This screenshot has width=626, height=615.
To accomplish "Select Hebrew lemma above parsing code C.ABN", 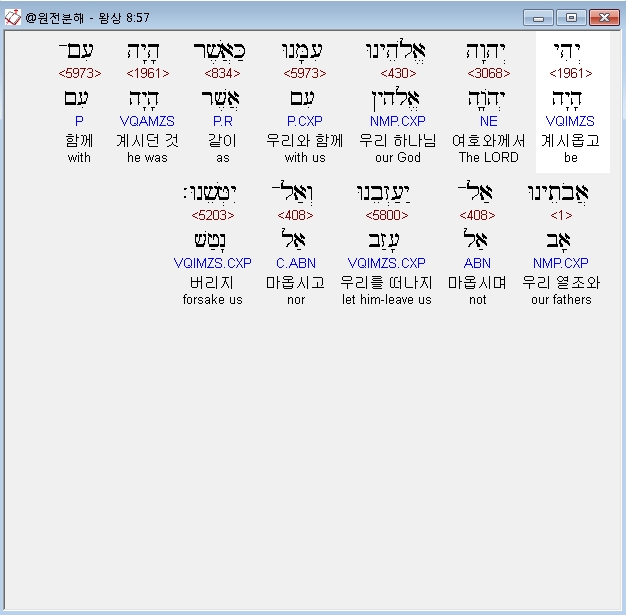I will pyautogui.click(x=293, y=240).
